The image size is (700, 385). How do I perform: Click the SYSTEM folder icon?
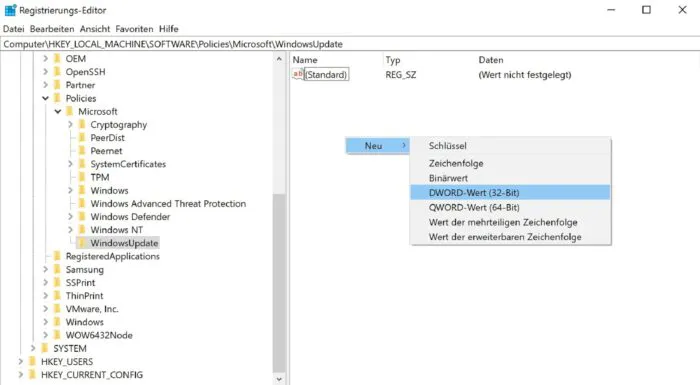click(x=45, y=348)
